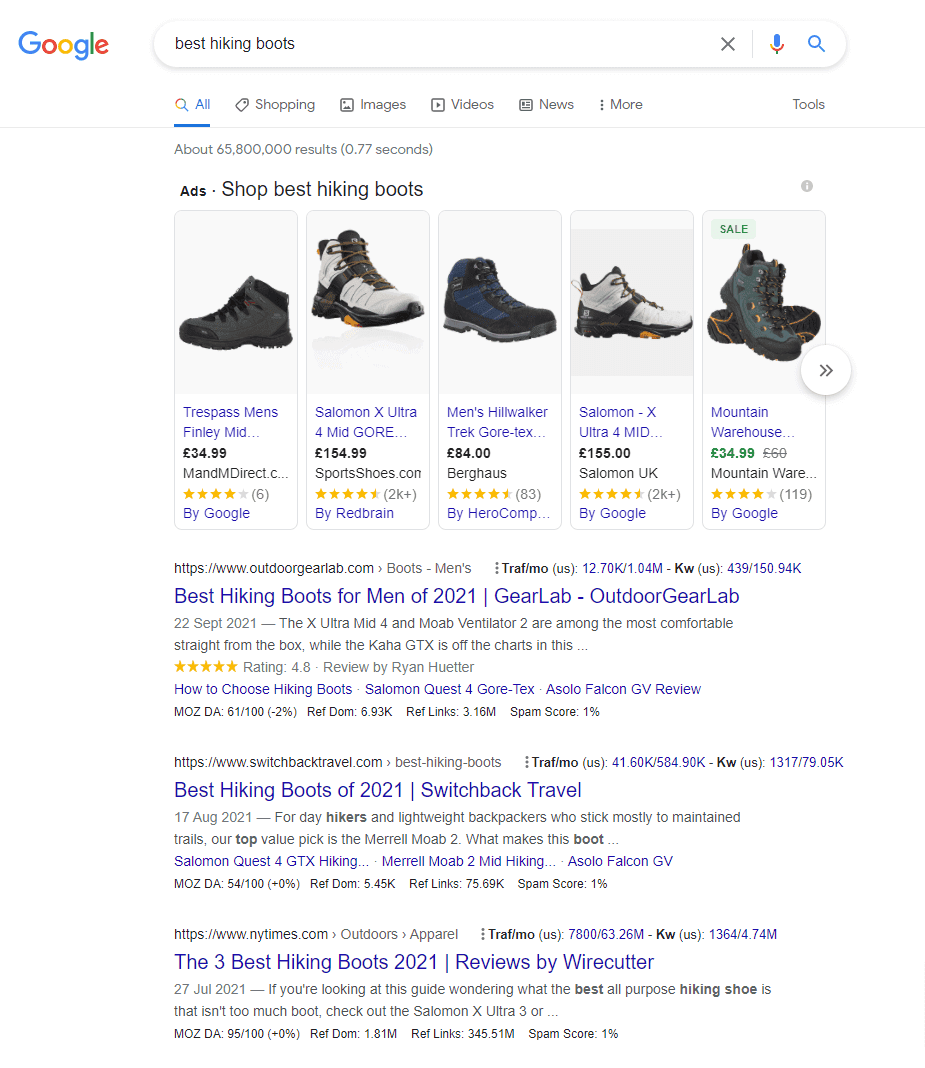Click the MandMDirect.c... seller name
925x1068 pixels.
click(x=236, y=473)
